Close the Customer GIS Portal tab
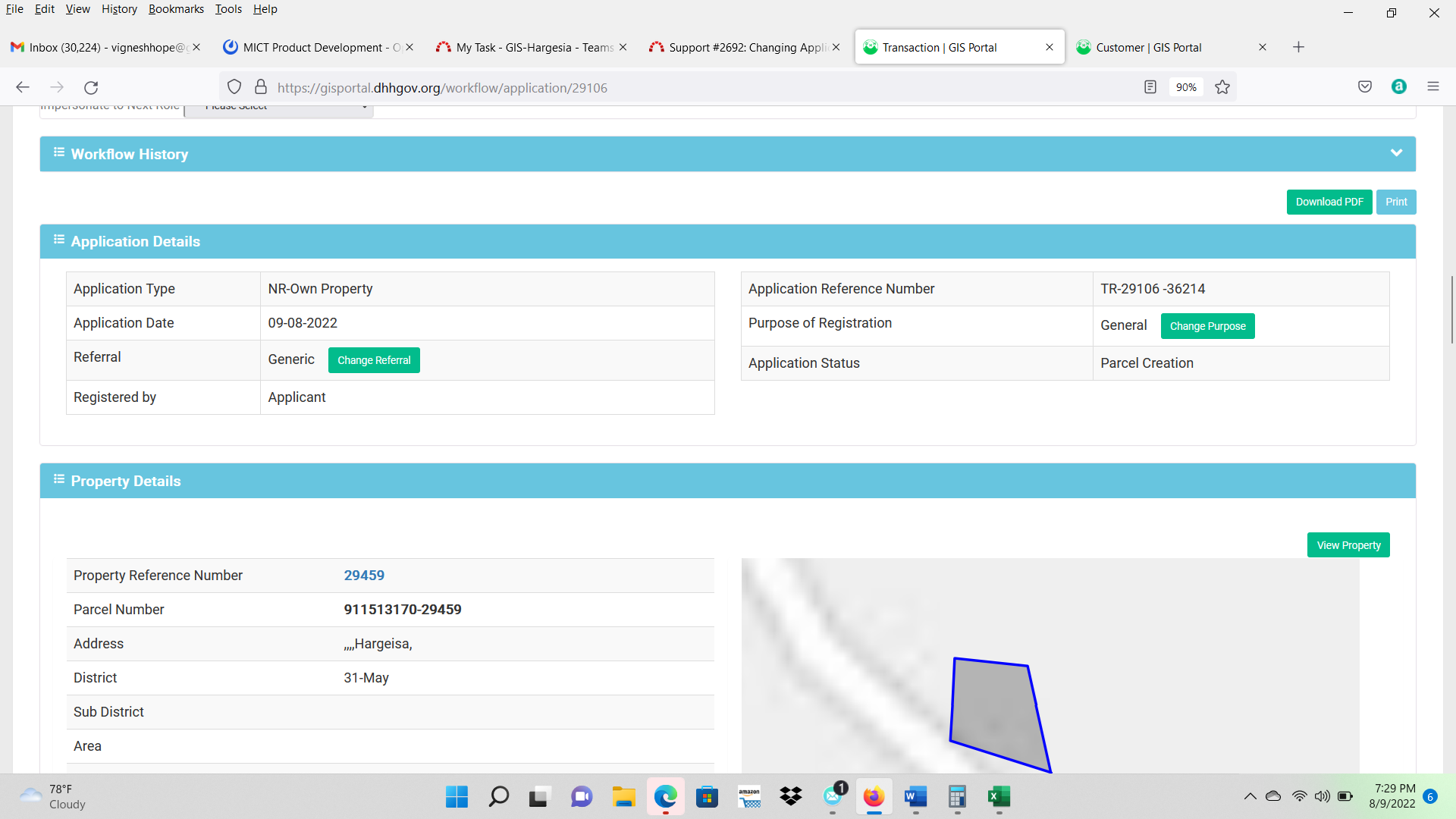1456x819 pixels. 1263,47
